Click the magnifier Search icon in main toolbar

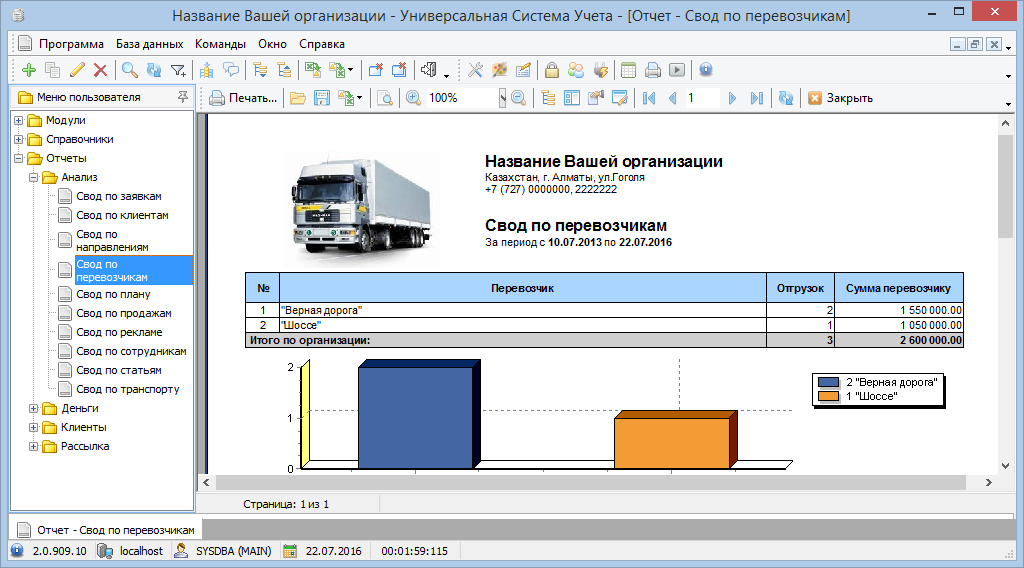(x=129, y=70)
